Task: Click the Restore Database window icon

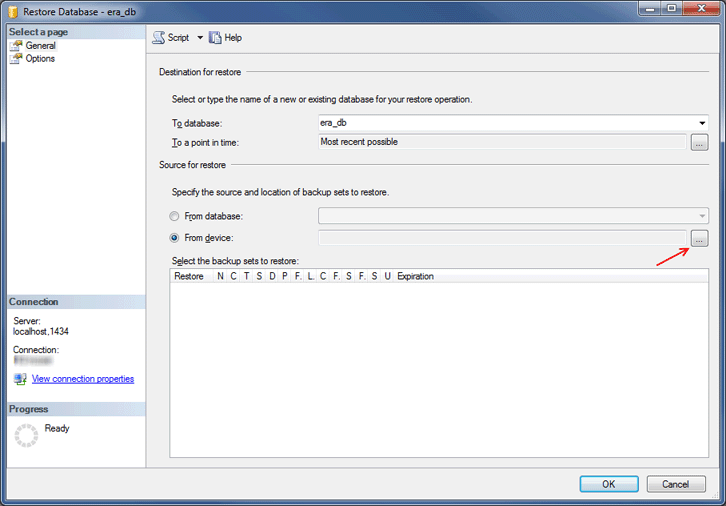Action: 12,9
